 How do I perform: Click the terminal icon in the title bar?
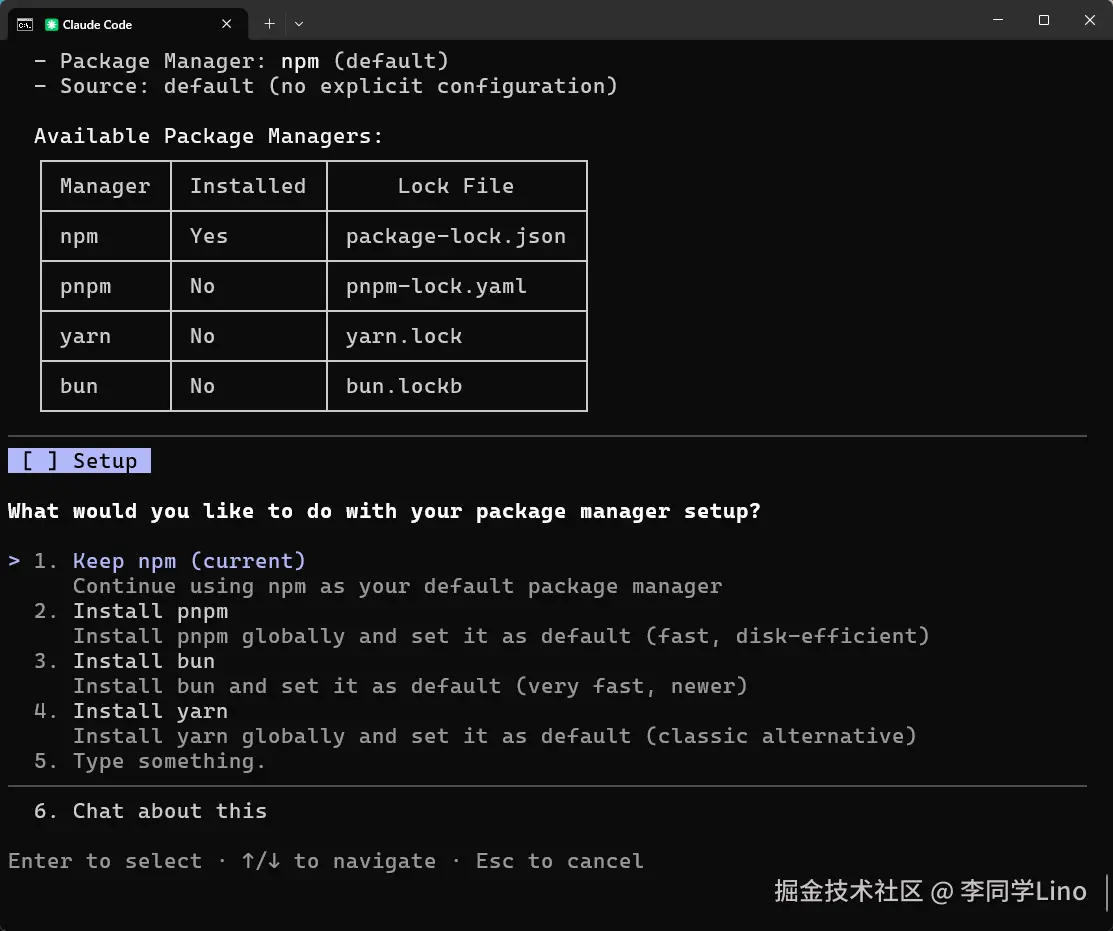(x=25, y=23)
